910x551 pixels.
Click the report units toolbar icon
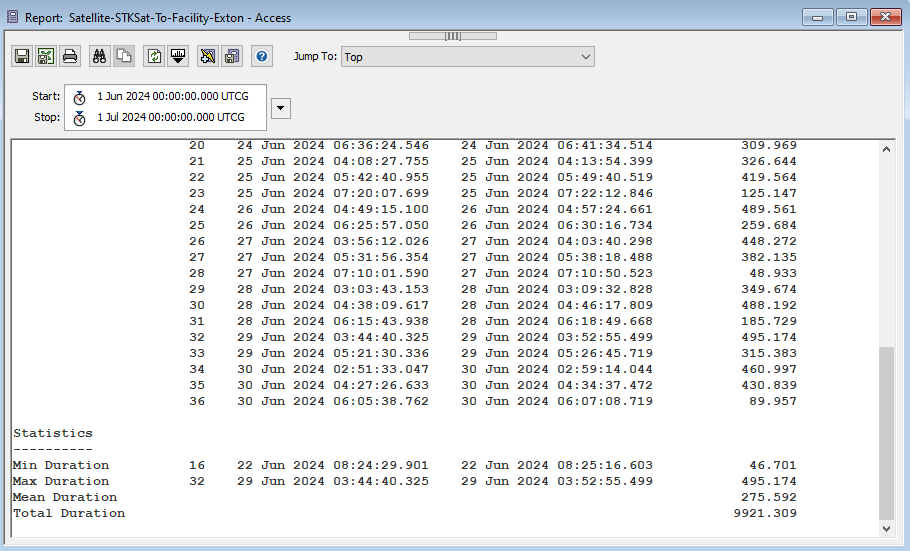pos(178,56)
